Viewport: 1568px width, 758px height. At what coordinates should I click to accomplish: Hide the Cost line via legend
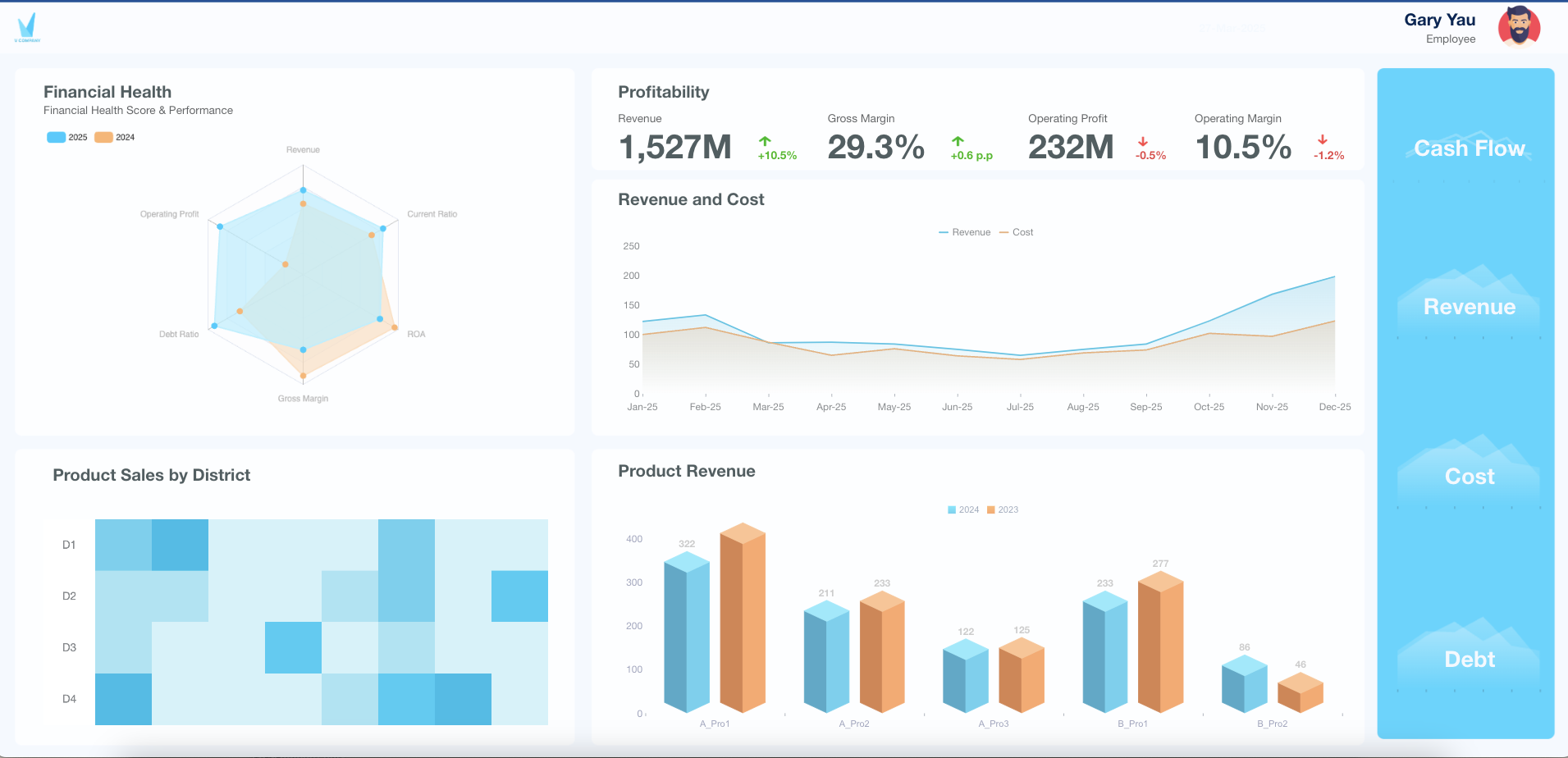coord(1016,233)
